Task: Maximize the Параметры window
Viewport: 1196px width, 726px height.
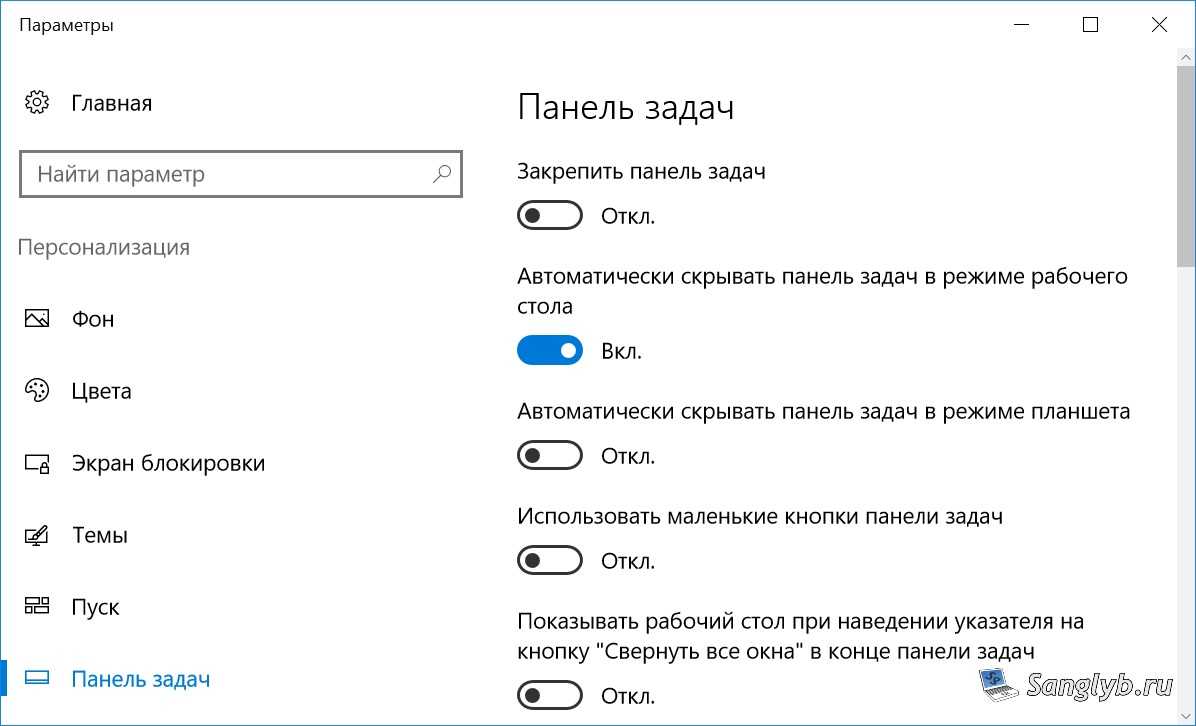Action: click(1091, 24)
